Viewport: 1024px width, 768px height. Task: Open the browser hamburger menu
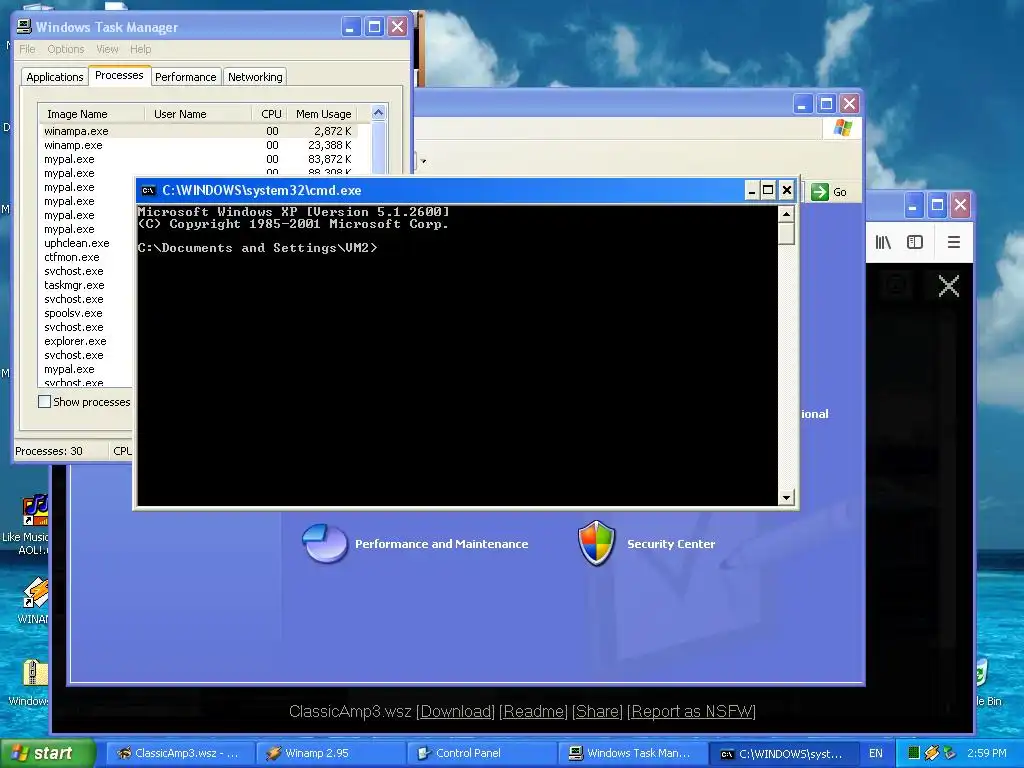953,242
